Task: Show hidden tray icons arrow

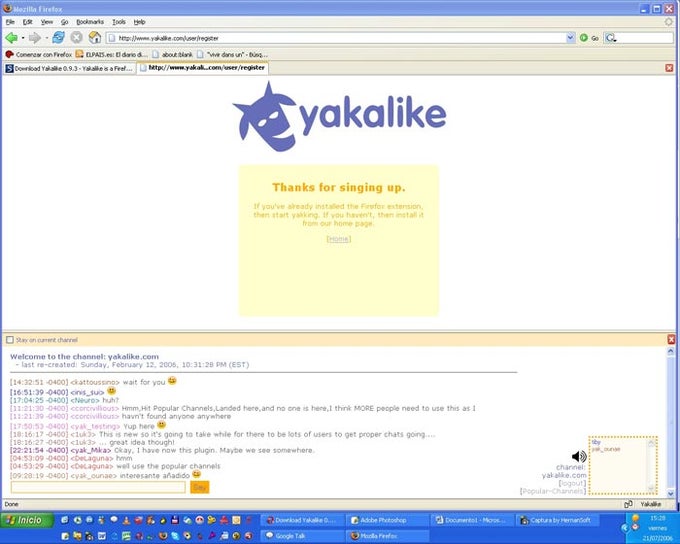Action: click(x=624, y=528)
